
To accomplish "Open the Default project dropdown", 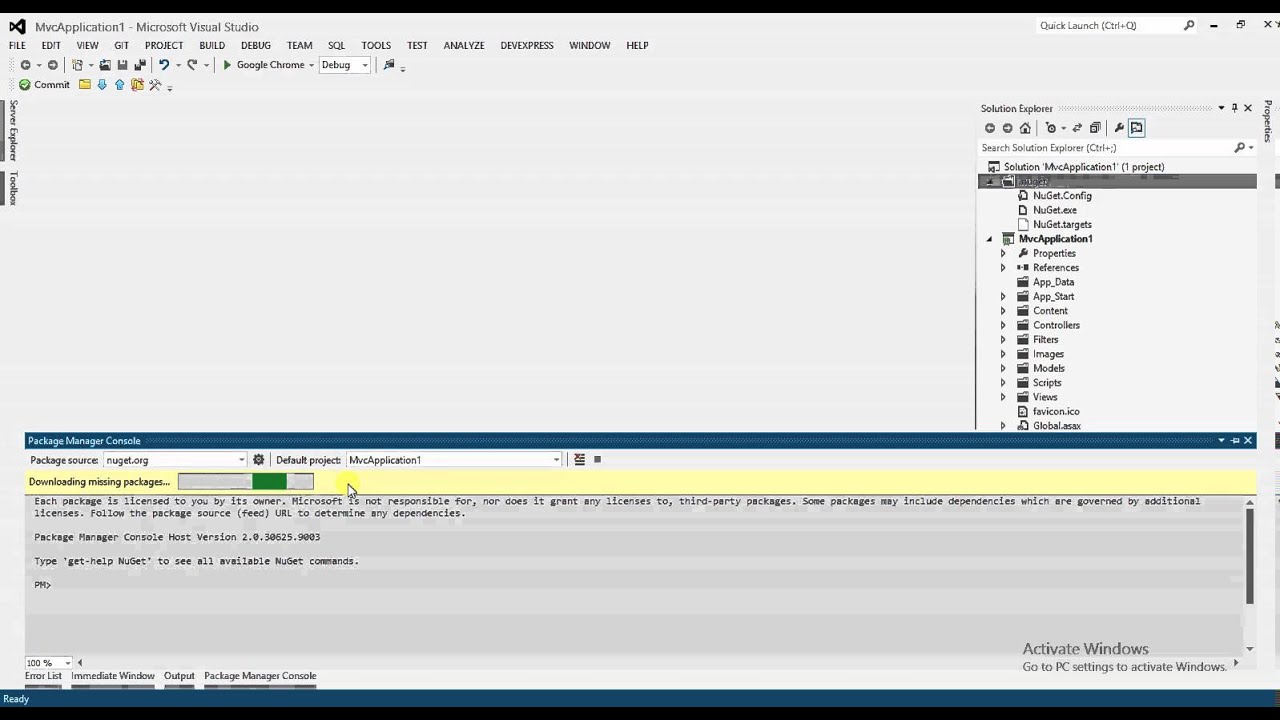I will point(556,460).
